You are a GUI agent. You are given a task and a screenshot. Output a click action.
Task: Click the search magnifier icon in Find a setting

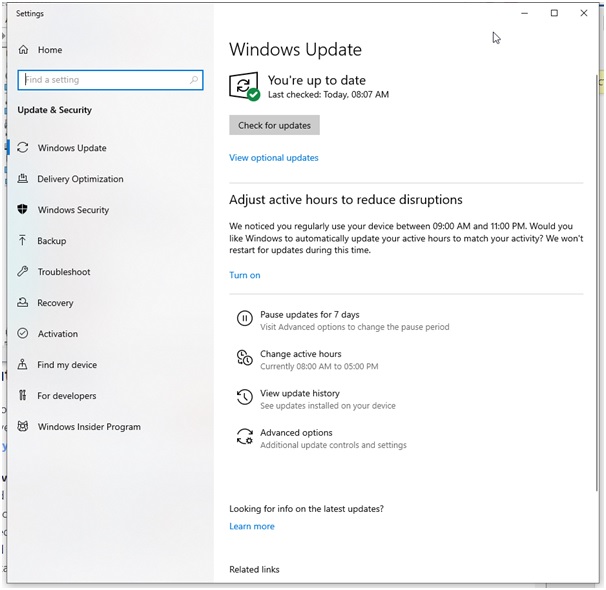pos(194,80)
